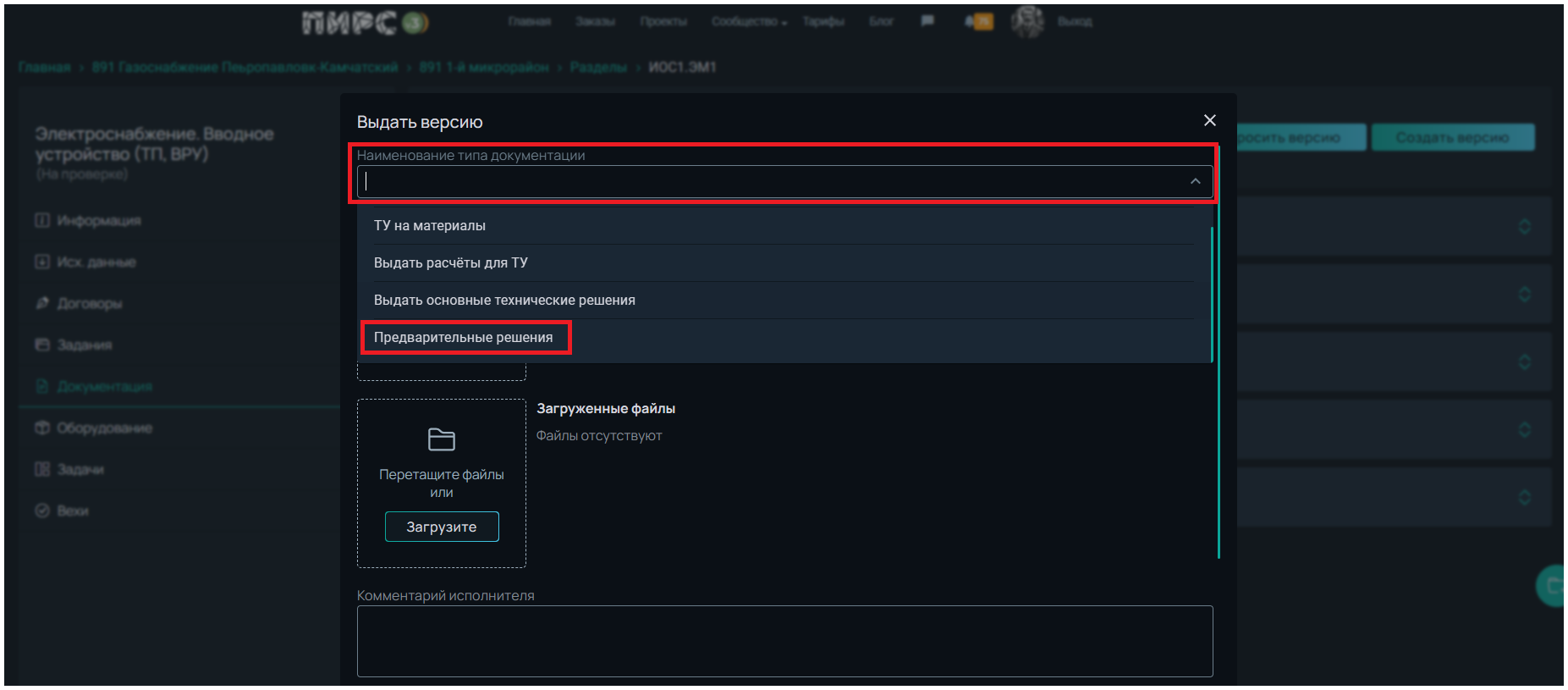Close the 'Выдать версию' dialog
Screen dimensions: 1568x690
(x=1209, y=121)
